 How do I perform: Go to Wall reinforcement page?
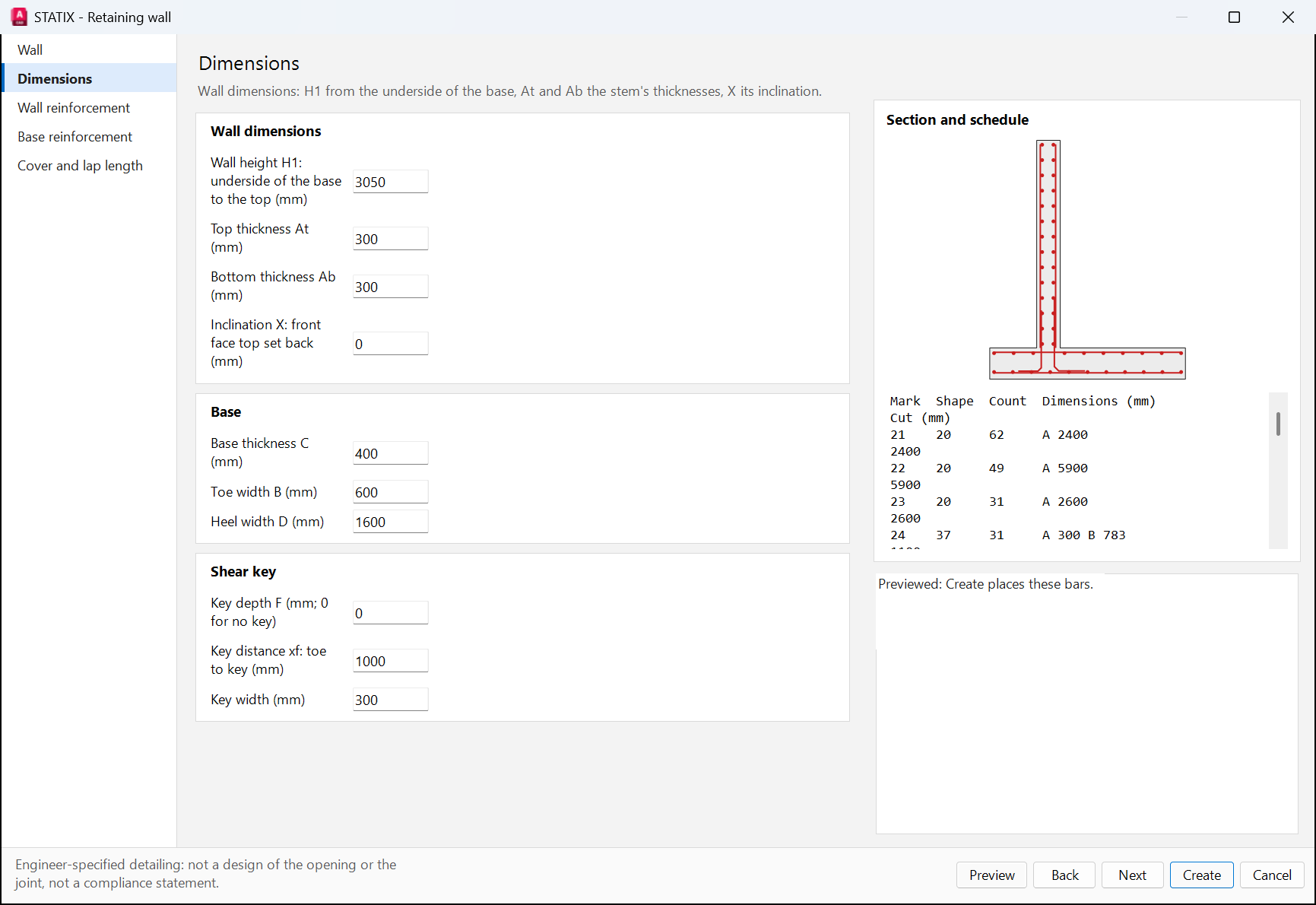[89, 108]
